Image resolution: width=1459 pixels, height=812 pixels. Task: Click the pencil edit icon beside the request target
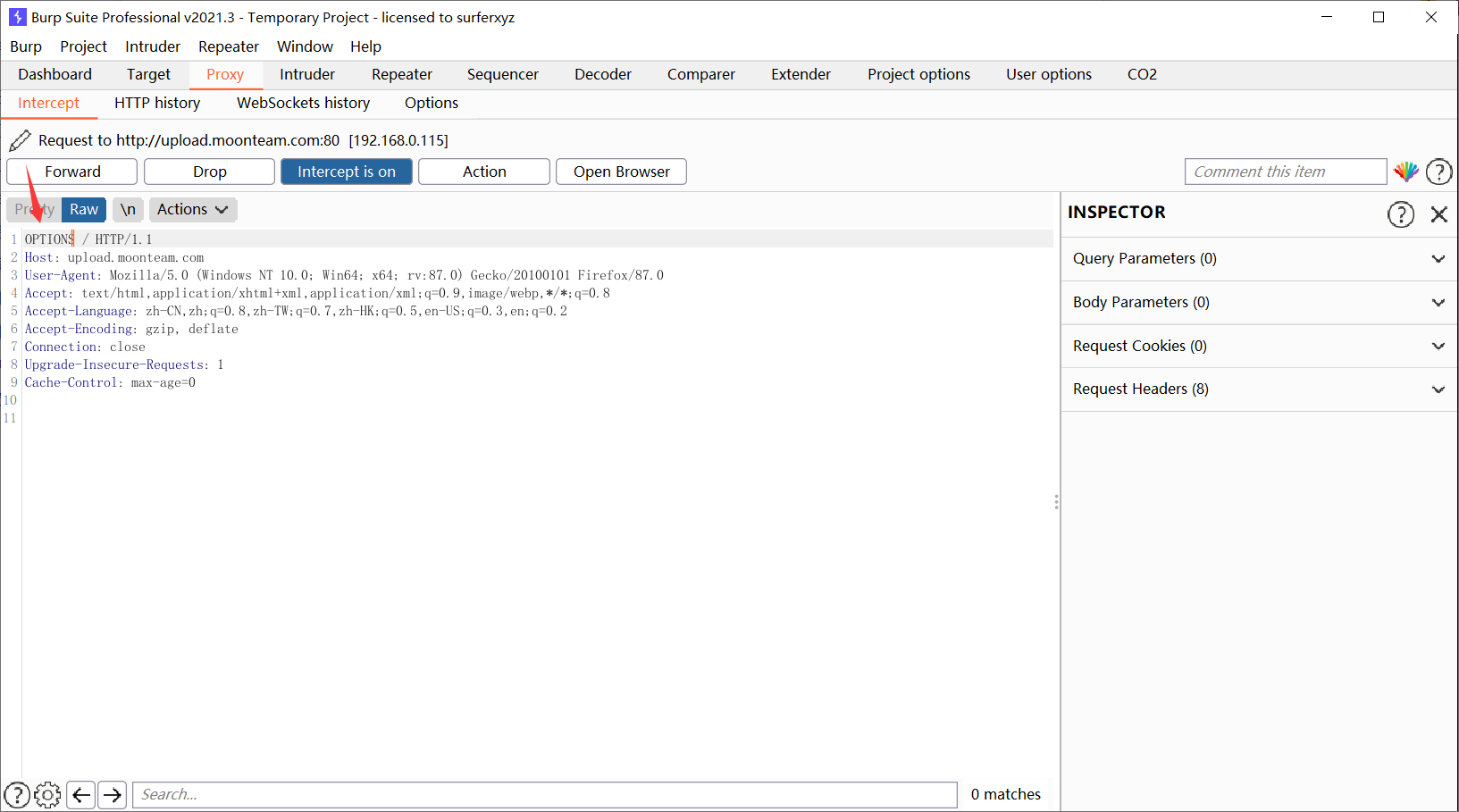[x=20, y=140]
